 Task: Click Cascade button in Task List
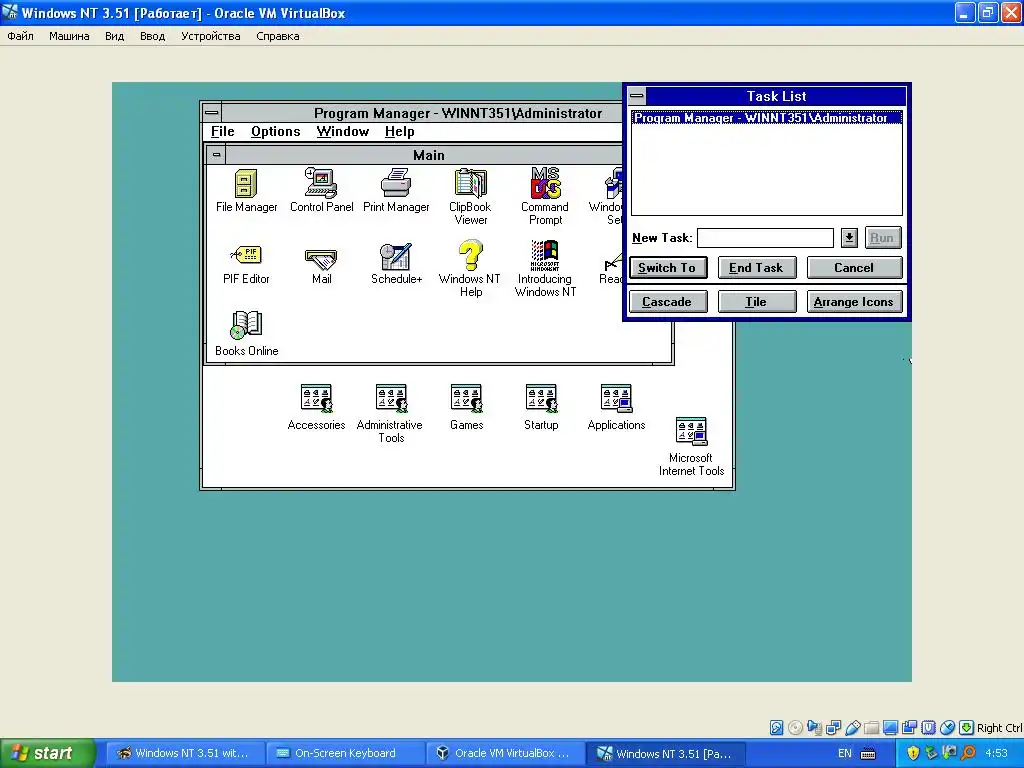(x=667, y=302)
